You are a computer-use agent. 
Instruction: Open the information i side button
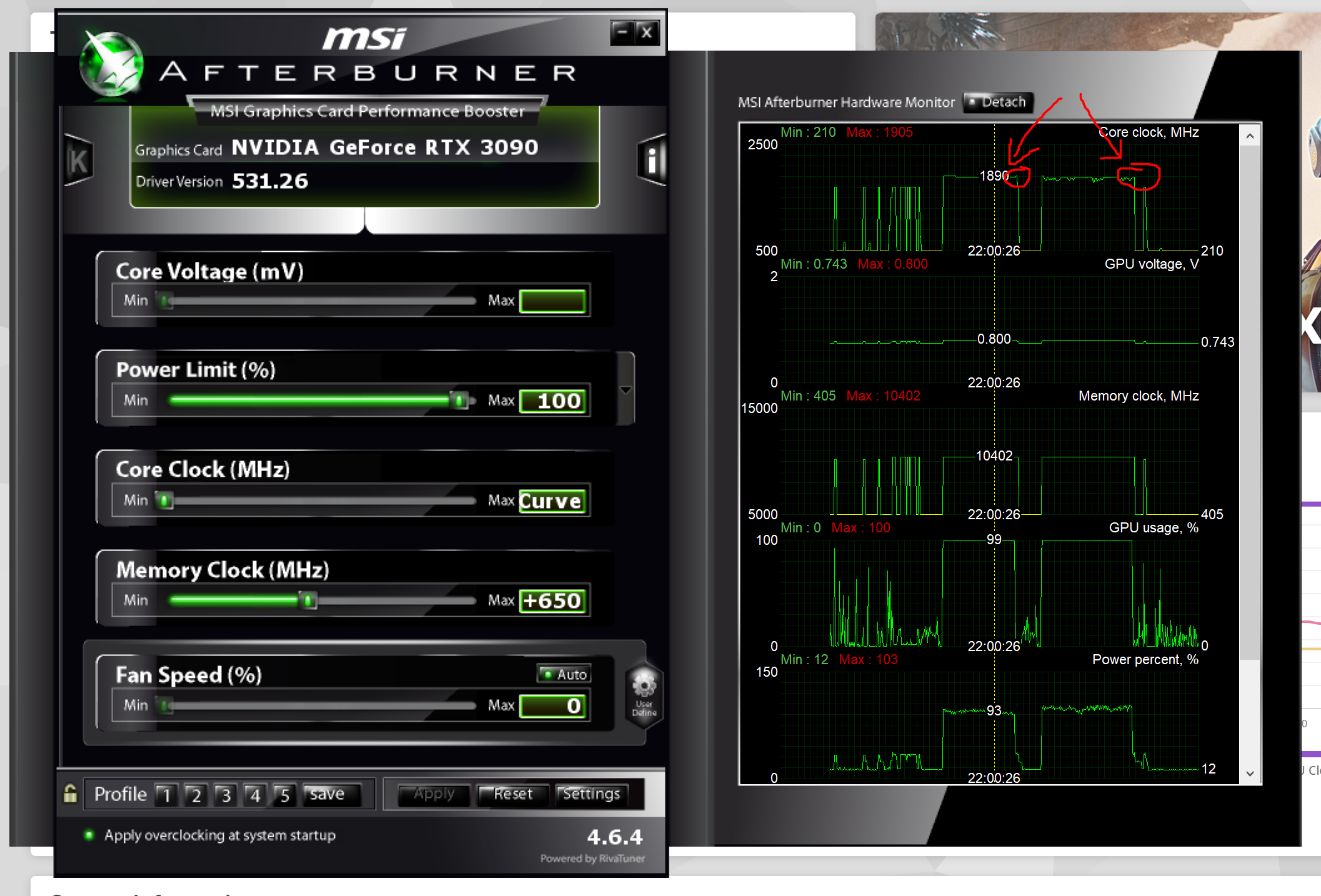[x=652, y=161]
